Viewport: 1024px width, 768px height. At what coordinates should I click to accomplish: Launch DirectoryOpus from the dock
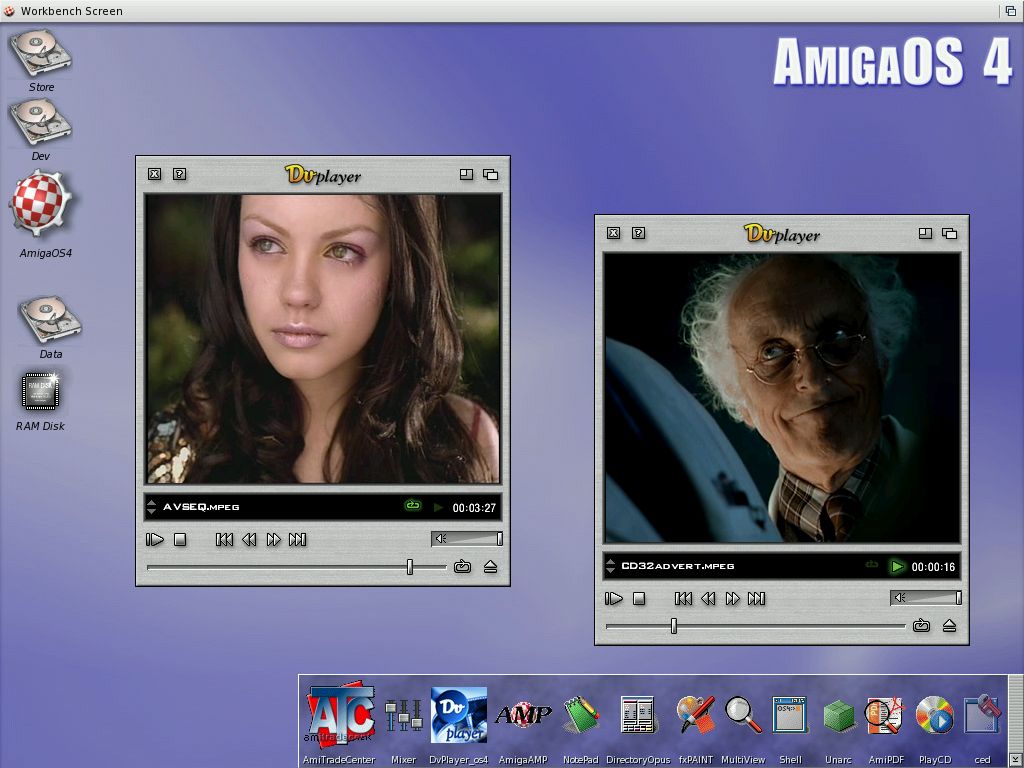(x=637, y=715)
